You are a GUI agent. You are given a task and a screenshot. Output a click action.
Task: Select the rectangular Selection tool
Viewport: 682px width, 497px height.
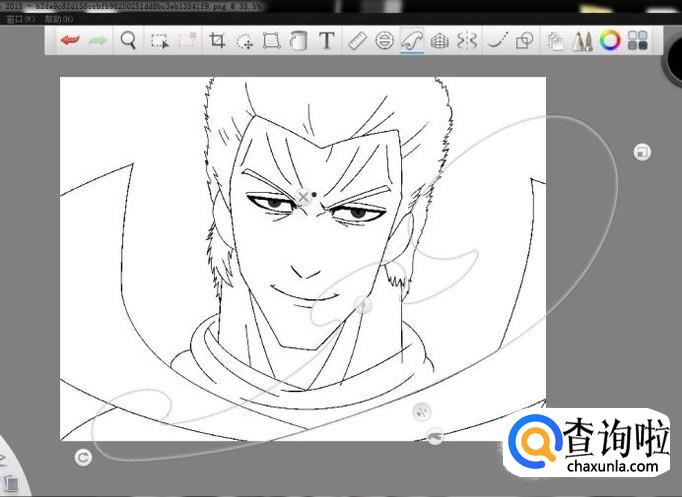[x=159, y=41]
